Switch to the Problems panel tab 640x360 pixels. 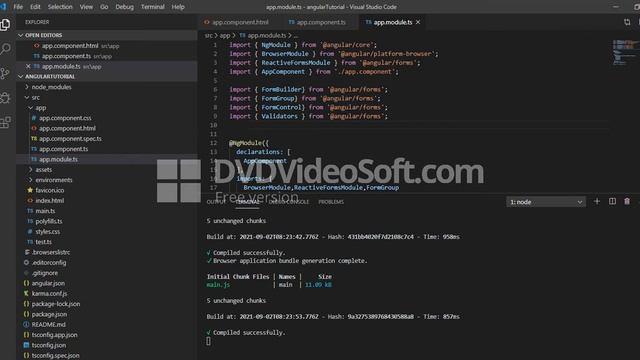[x=331, y=202]
